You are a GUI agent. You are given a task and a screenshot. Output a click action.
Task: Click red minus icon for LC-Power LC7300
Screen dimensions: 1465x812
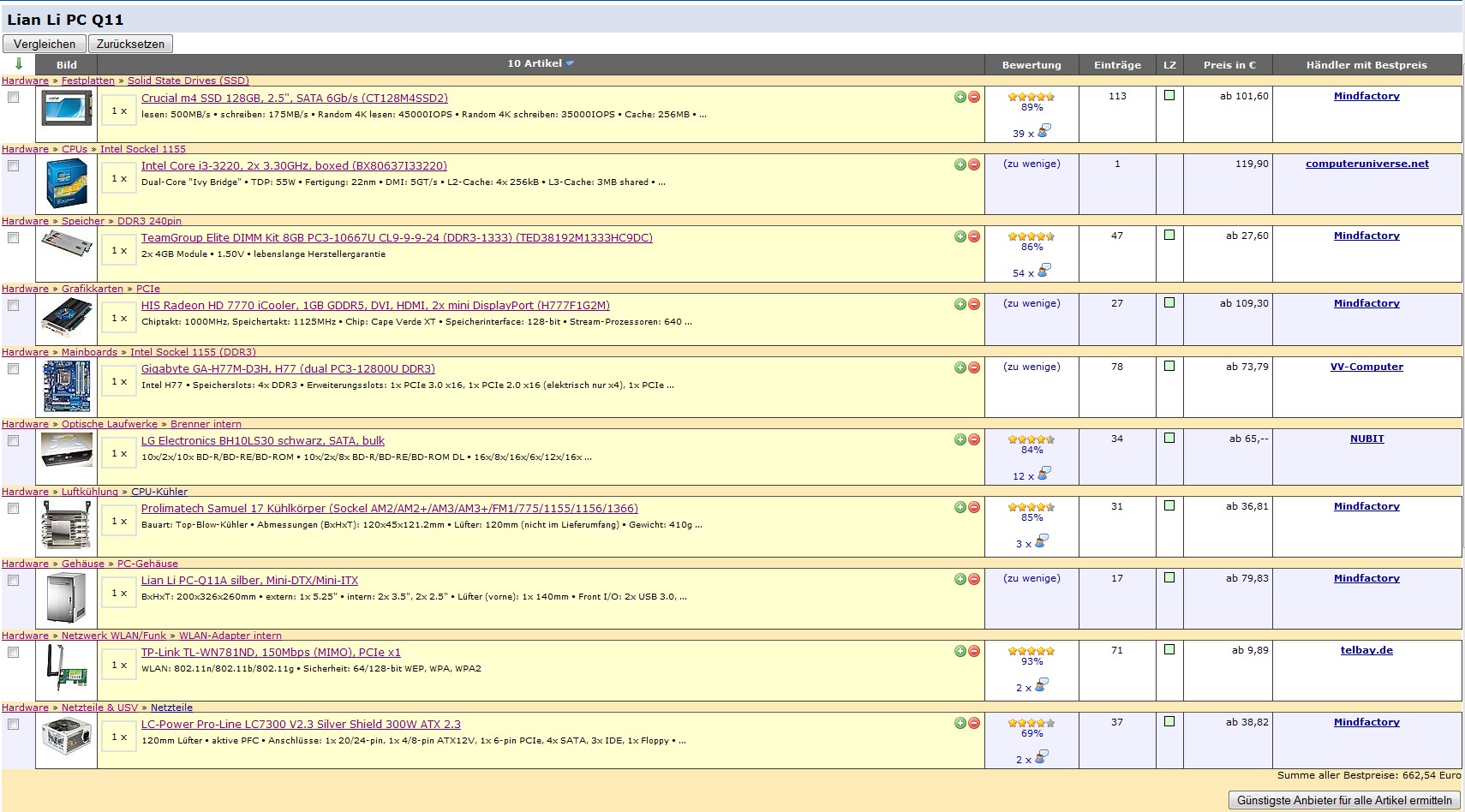974,723
